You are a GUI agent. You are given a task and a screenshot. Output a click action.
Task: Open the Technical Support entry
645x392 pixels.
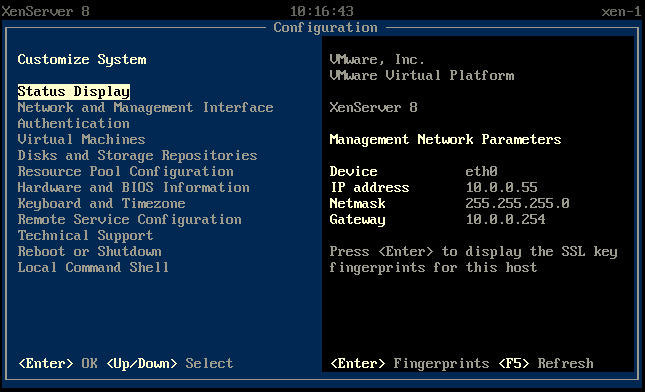coord(86,236)
